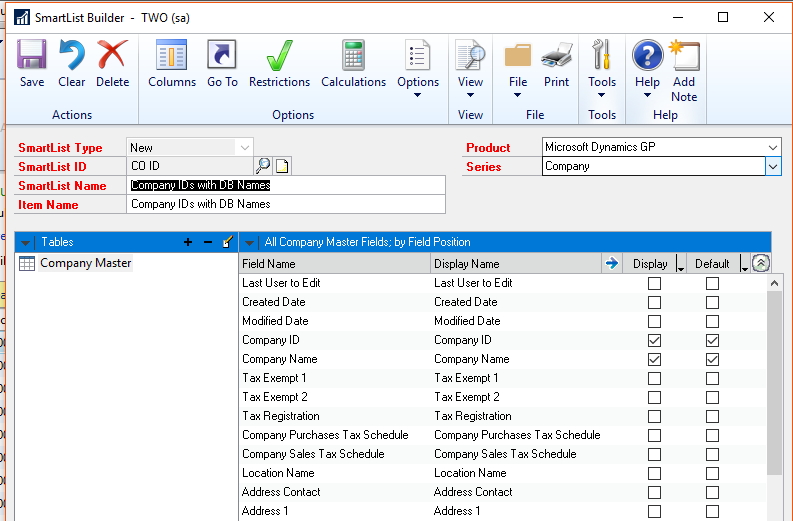Uncheck Default checkbox for Company Name

tap(712, 359)
